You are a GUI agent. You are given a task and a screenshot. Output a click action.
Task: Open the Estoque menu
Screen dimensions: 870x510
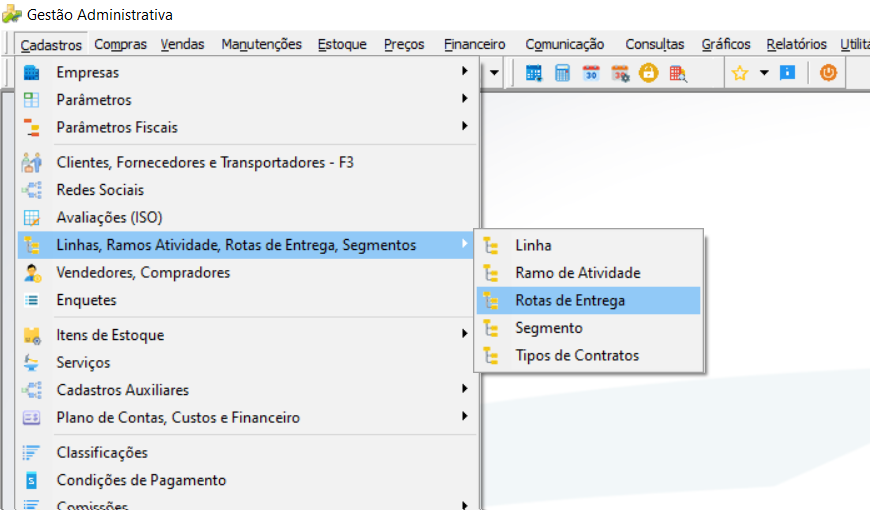342,44
